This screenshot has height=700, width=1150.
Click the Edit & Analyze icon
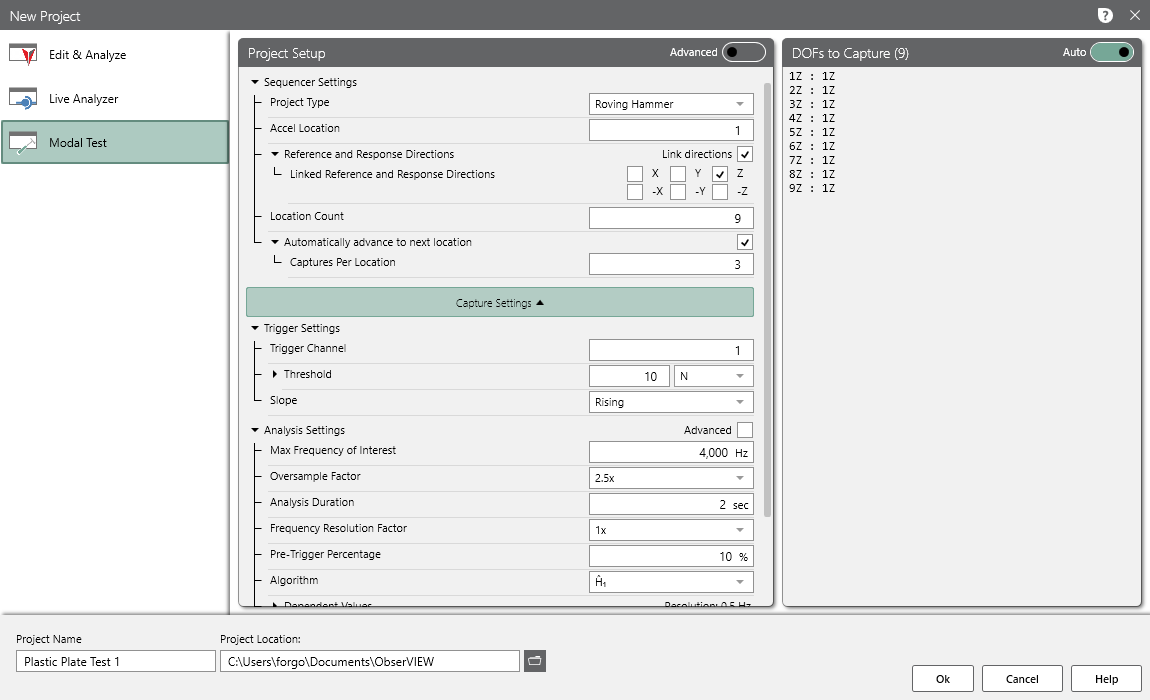tap(23, 55)
